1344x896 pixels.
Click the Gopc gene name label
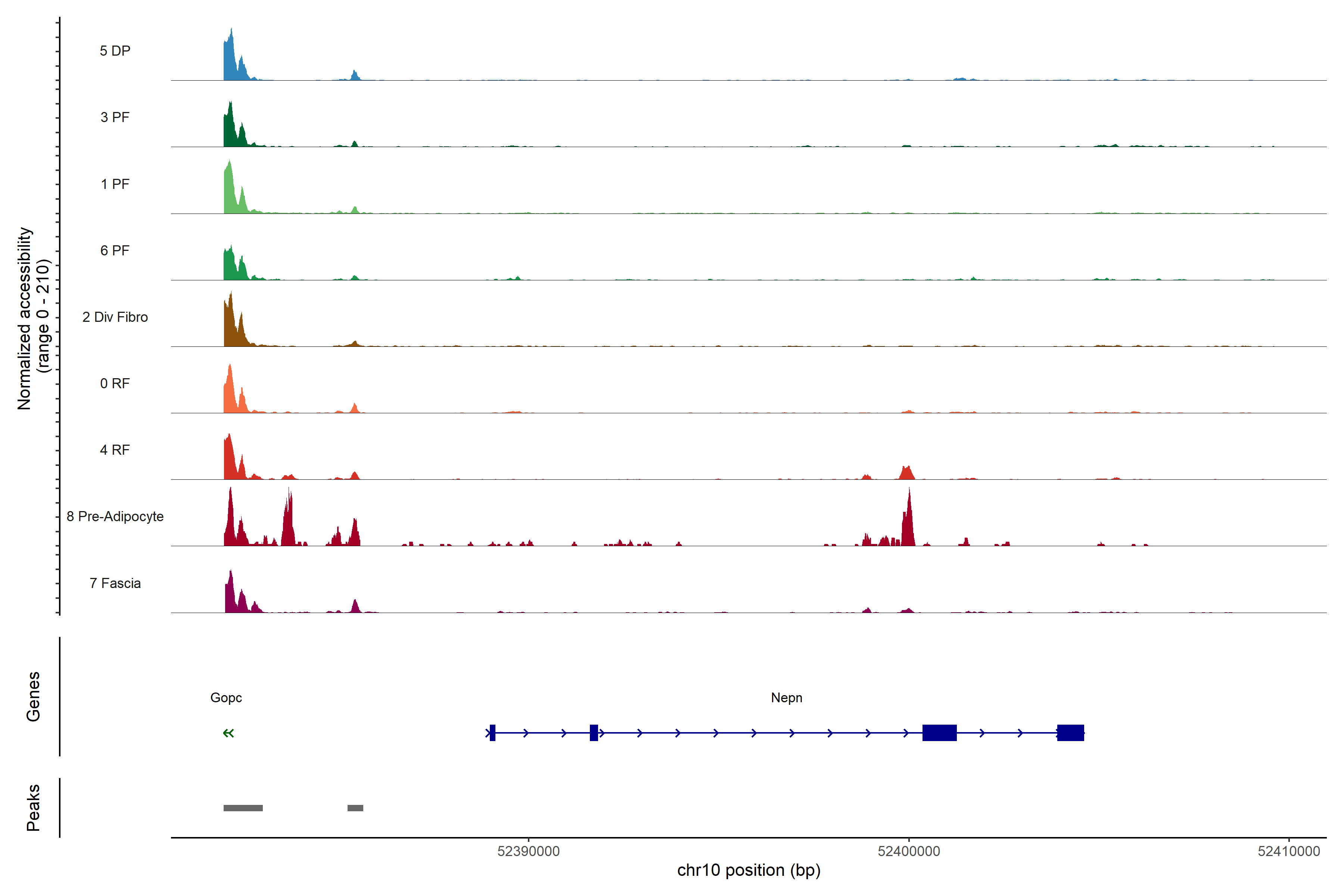(226, 698)
